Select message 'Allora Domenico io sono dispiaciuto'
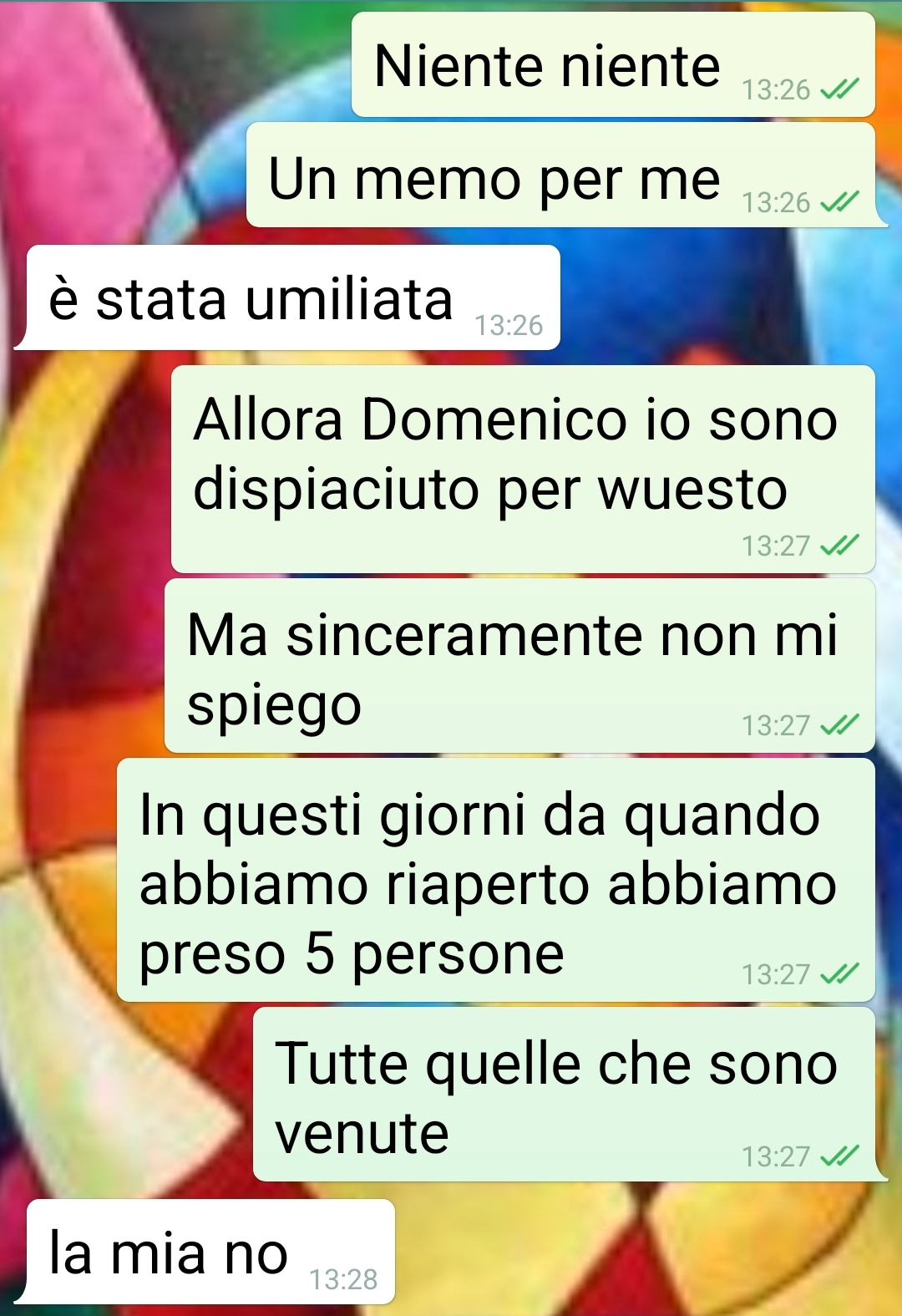902x1316 pixels. [523, 469]
